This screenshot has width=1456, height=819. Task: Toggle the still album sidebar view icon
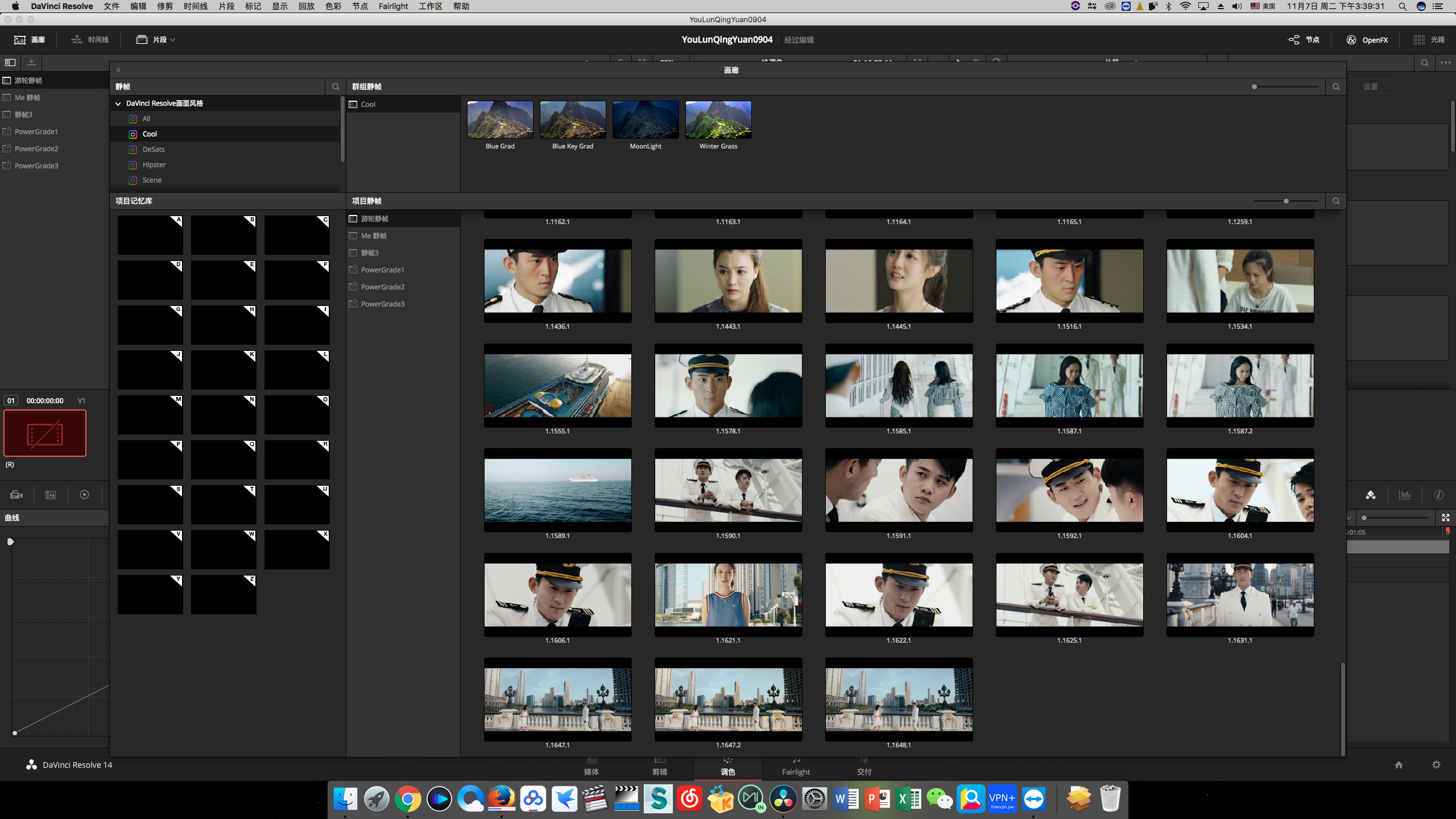tap(10, 63)
